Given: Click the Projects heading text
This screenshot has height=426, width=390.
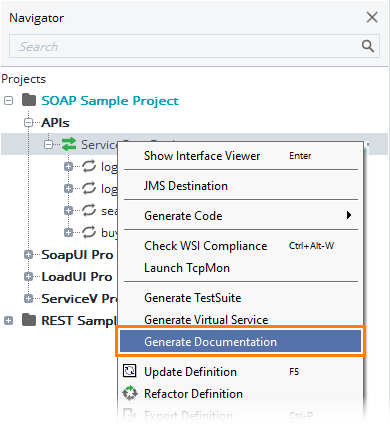Looking at the screenshot, I should pyautogui.click(x=24, y=79).
